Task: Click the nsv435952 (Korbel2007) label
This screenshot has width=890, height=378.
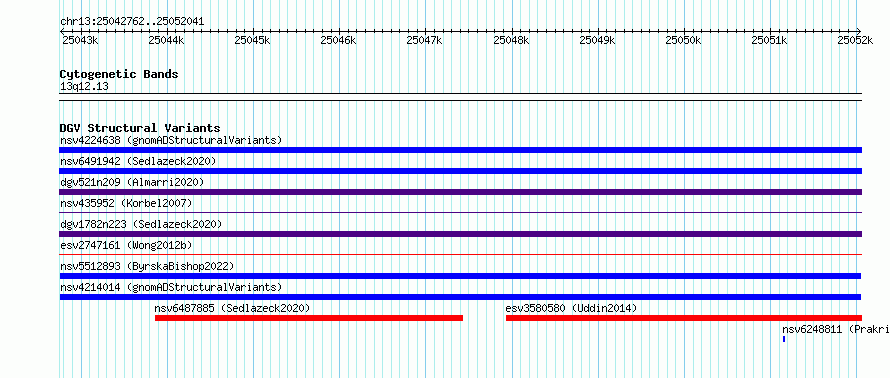Action: (x=126, y=203)
